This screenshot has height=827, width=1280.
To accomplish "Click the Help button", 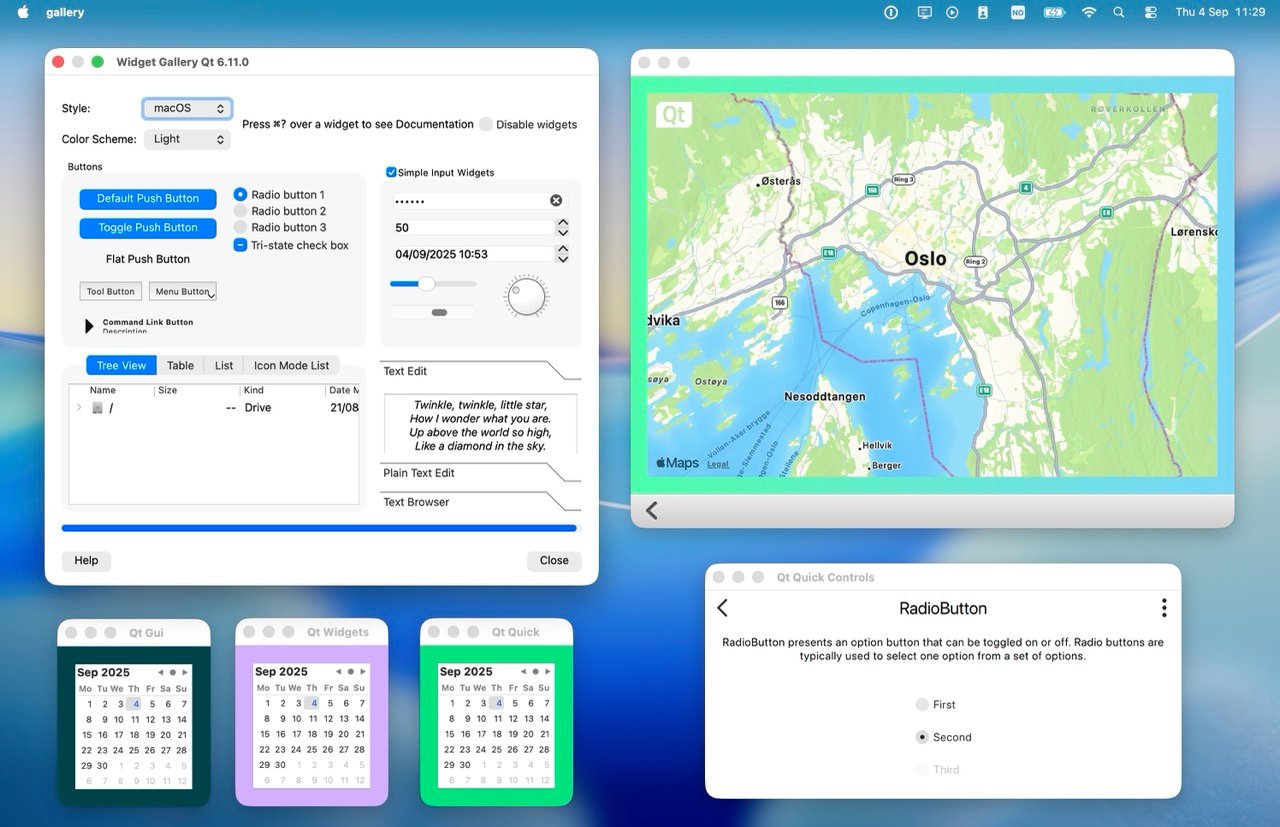I will (86, 561).
